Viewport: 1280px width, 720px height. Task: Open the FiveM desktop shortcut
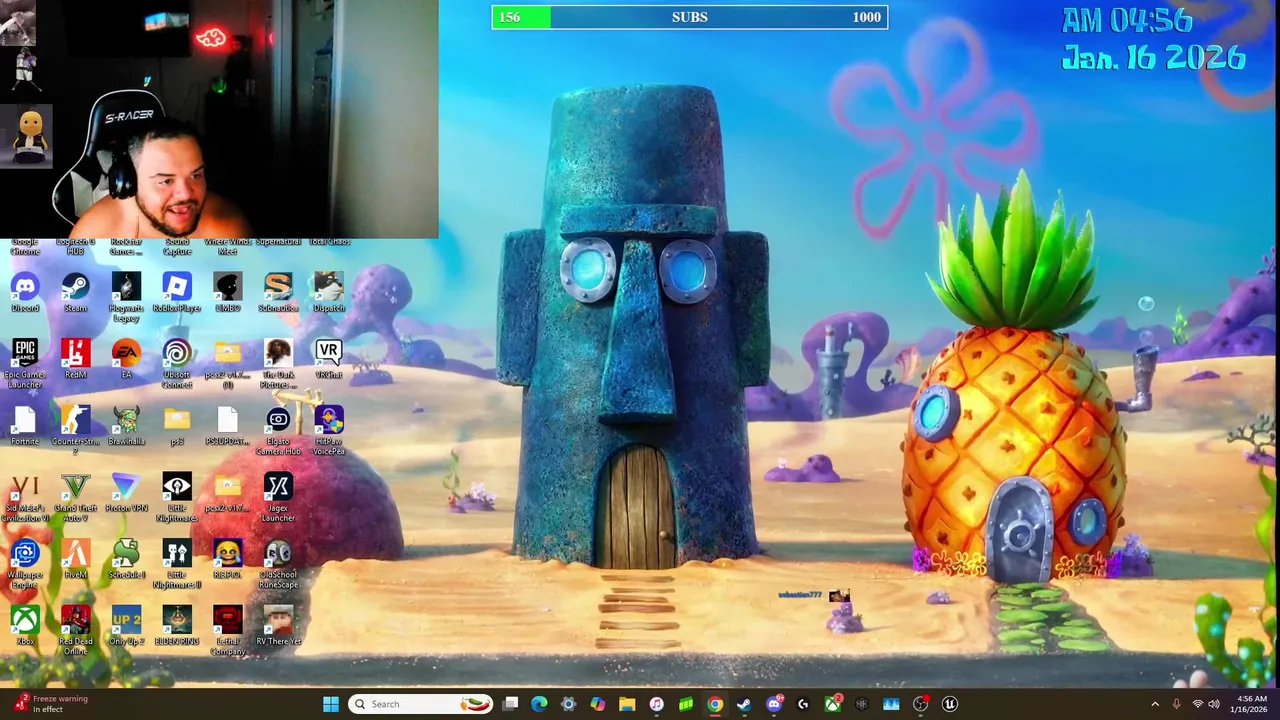[76, 560]
